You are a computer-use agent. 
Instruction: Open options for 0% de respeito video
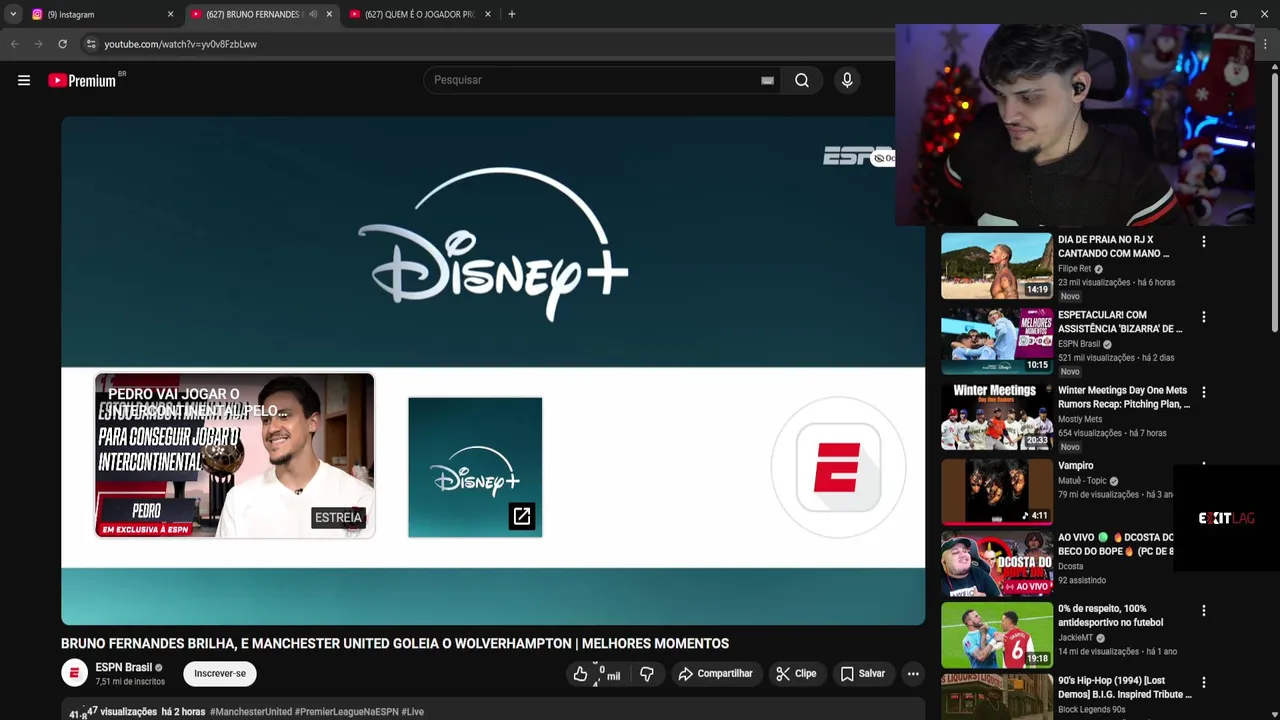pos(1204,610)
